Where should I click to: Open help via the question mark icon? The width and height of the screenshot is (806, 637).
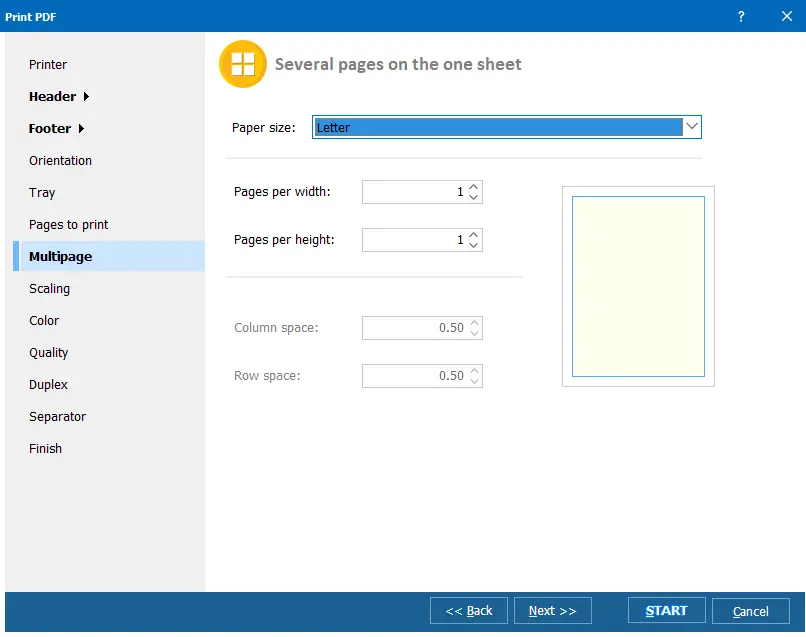coord(740,16)
